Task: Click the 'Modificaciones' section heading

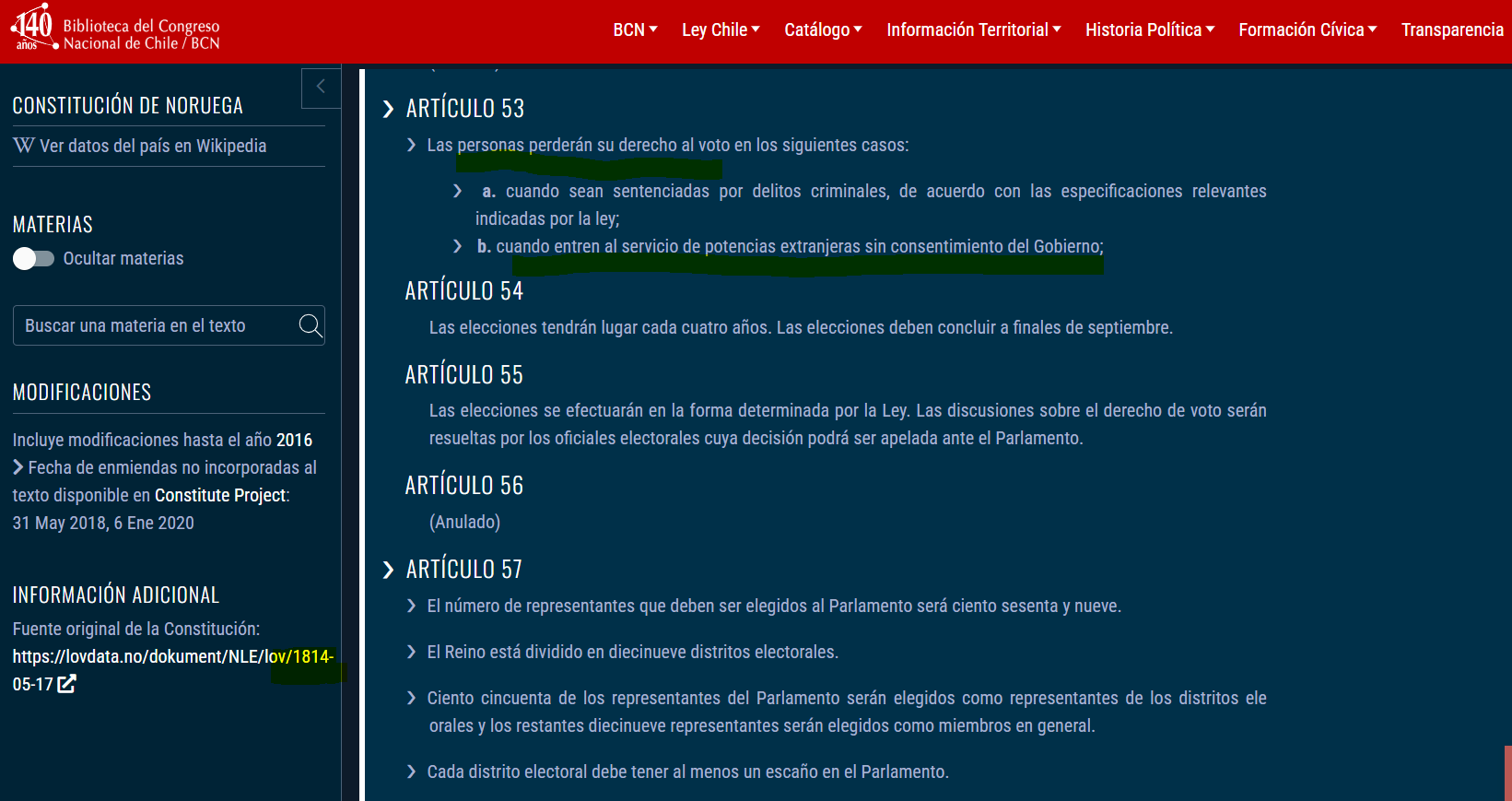Action: tap(82, 393)
